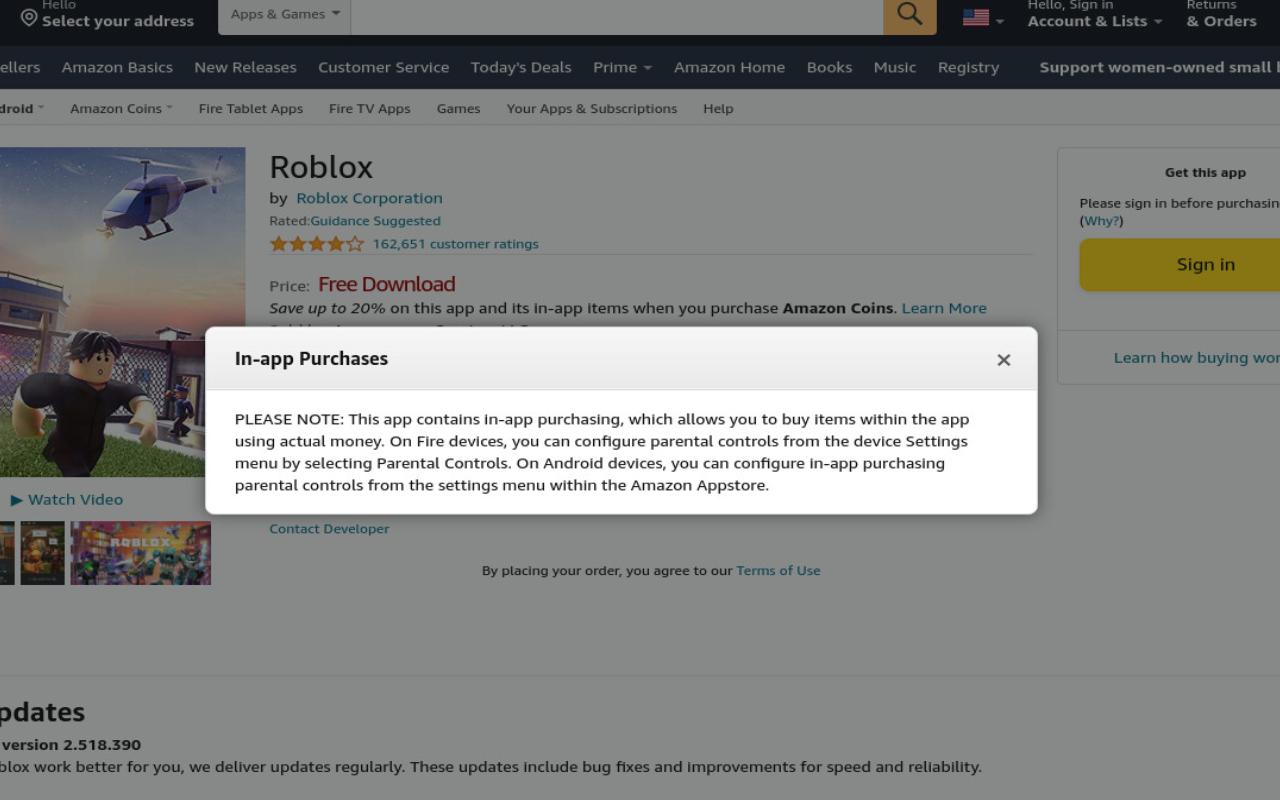Click the main Roblox helicopter image
The width and height of the screenshot is (1280, 800).
[122, 312]
